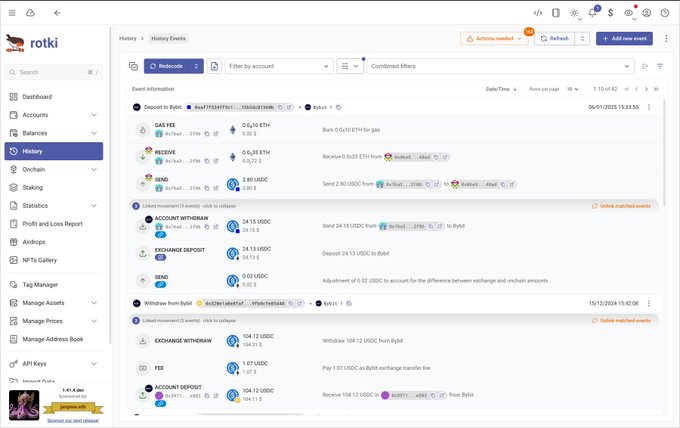Click link badge under ACCOUNT WITHDRAW
This screenshot has width=680, height=428.
pyautogui.click(x=160, y=235)
